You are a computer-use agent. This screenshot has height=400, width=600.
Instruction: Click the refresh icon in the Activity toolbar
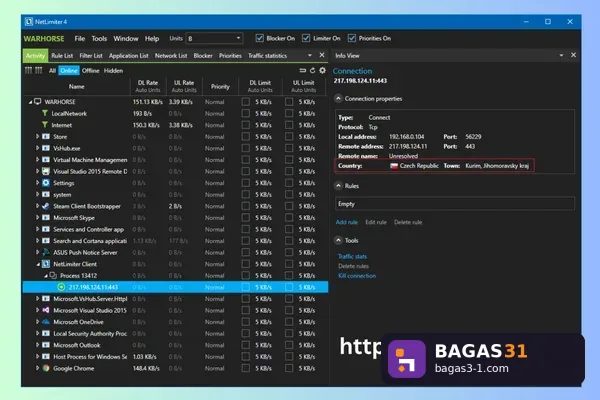[x=313, y=70]
